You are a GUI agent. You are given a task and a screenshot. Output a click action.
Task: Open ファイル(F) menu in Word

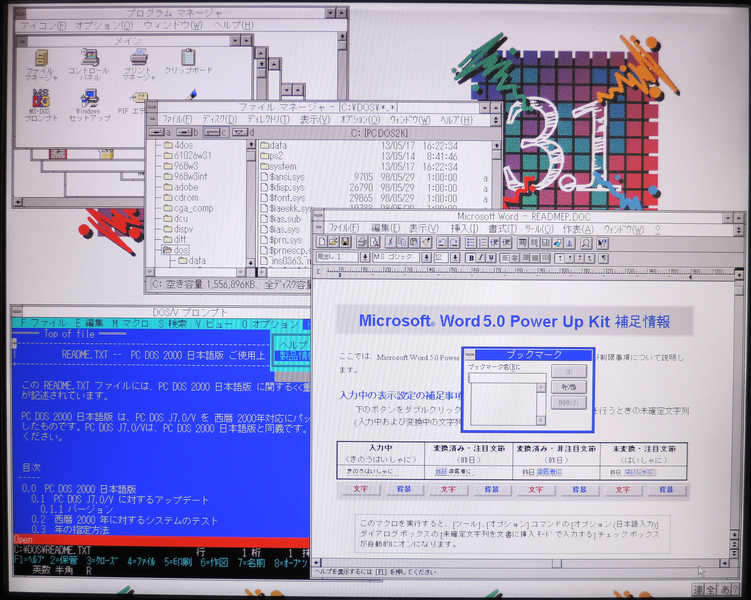click(x=343, y=228)
